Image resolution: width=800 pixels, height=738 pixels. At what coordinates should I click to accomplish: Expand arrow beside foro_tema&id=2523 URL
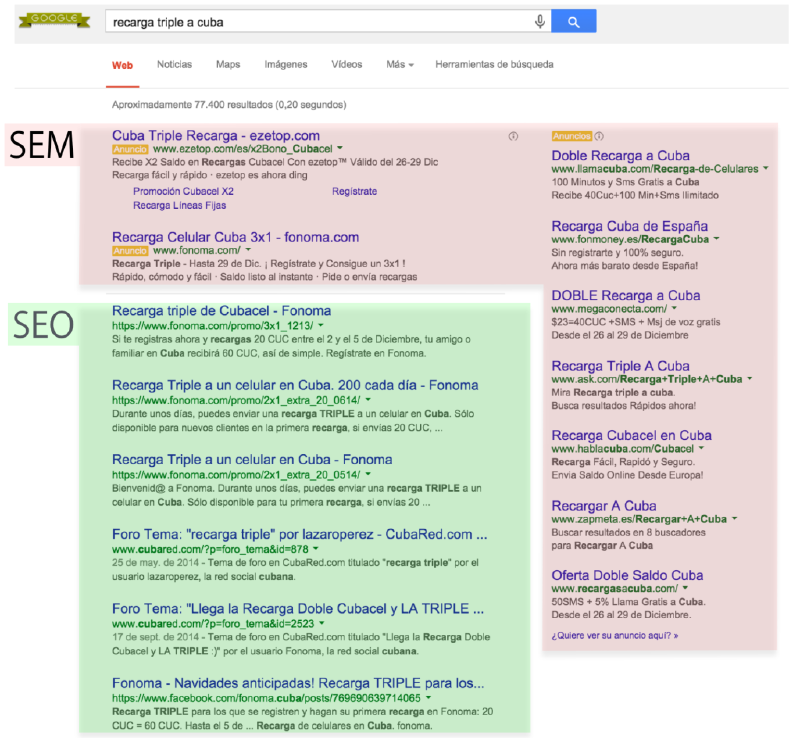point(322,623)
